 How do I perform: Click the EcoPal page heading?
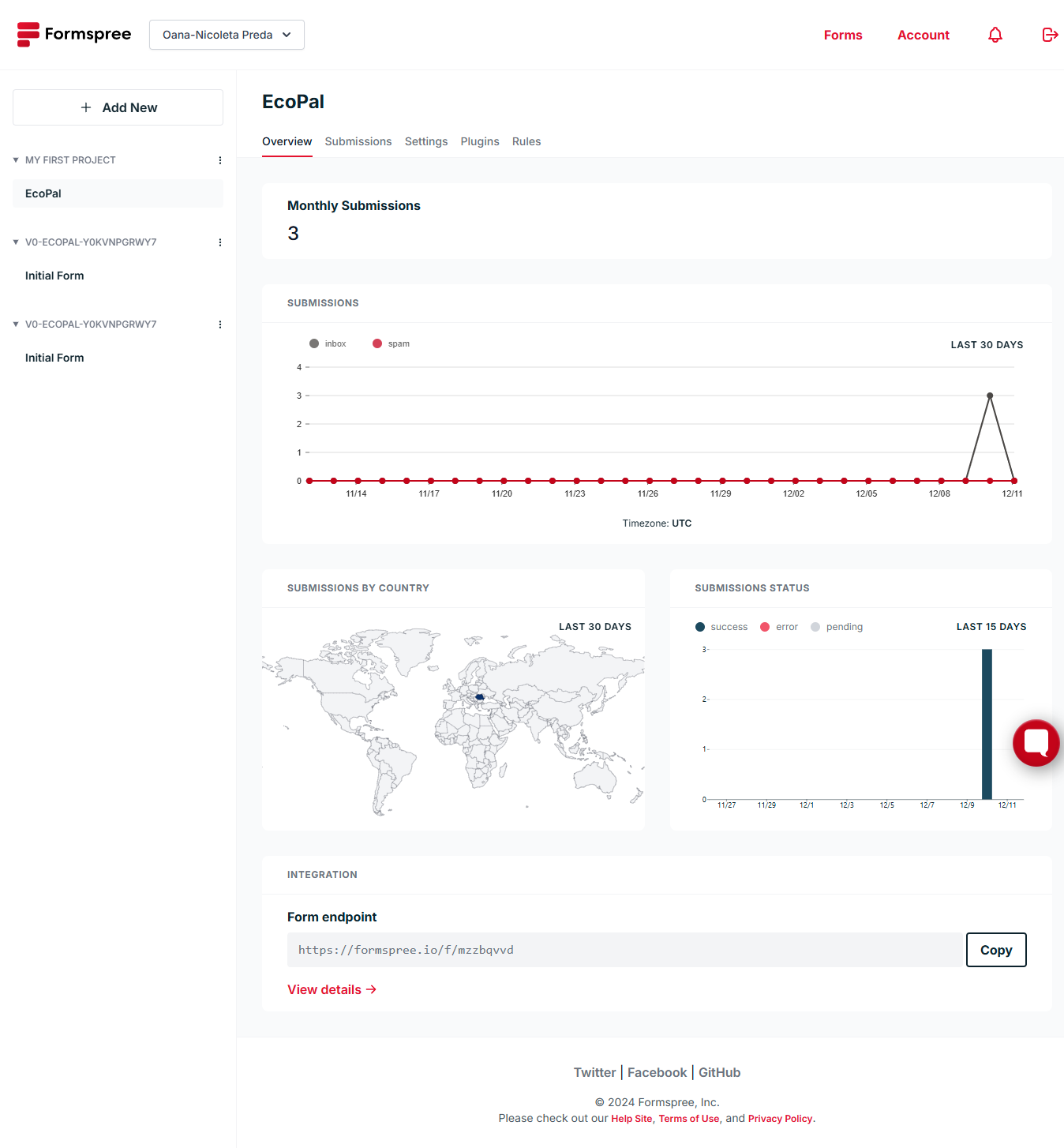293,102
